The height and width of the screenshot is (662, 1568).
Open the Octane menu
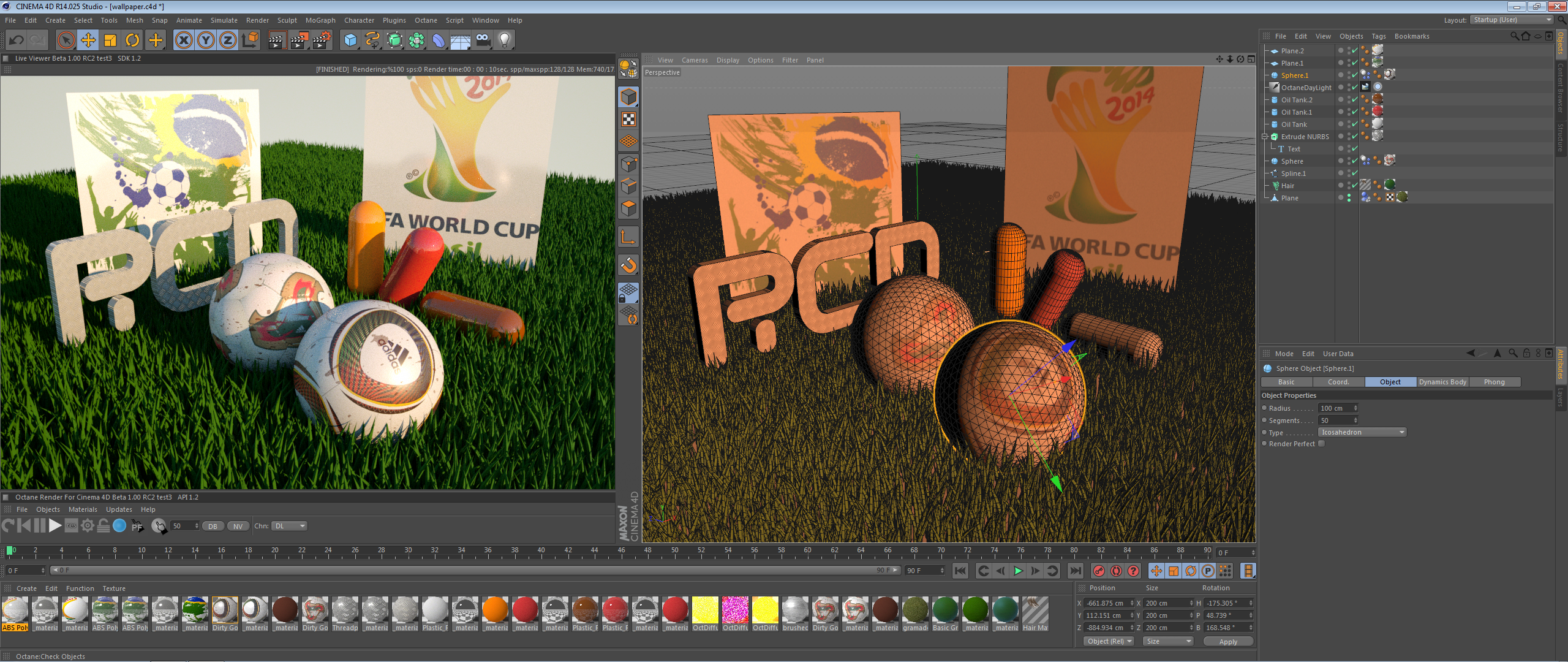coord(425,20)
